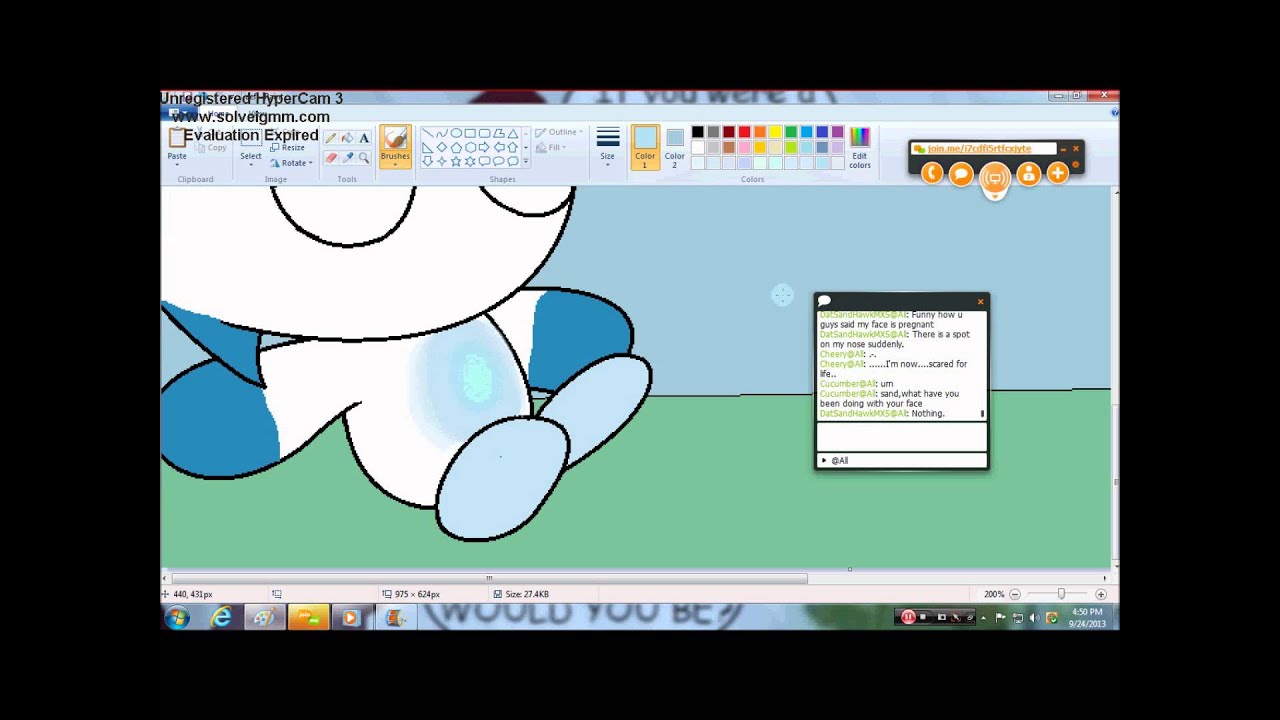
Task: Choose the Right arrow shape
Action: click(x=484, y=147)
